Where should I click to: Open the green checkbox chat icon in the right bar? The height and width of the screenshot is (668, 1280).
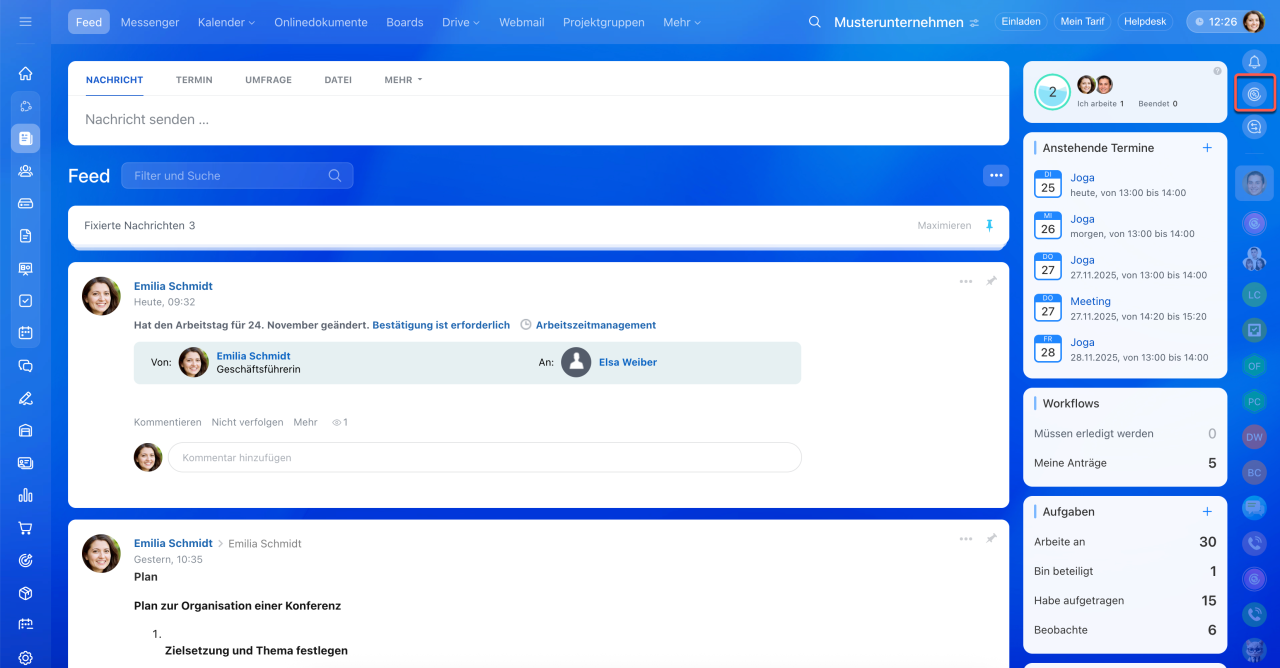pos(1254,329)
